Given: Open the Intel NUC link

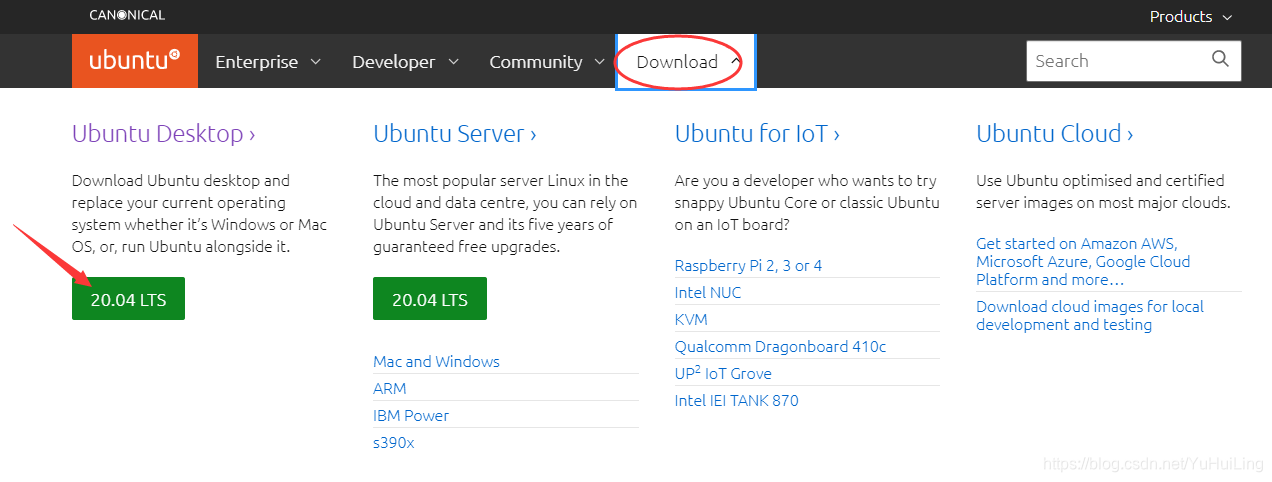Looking at the screenshot, I should [x=708, y=292].
